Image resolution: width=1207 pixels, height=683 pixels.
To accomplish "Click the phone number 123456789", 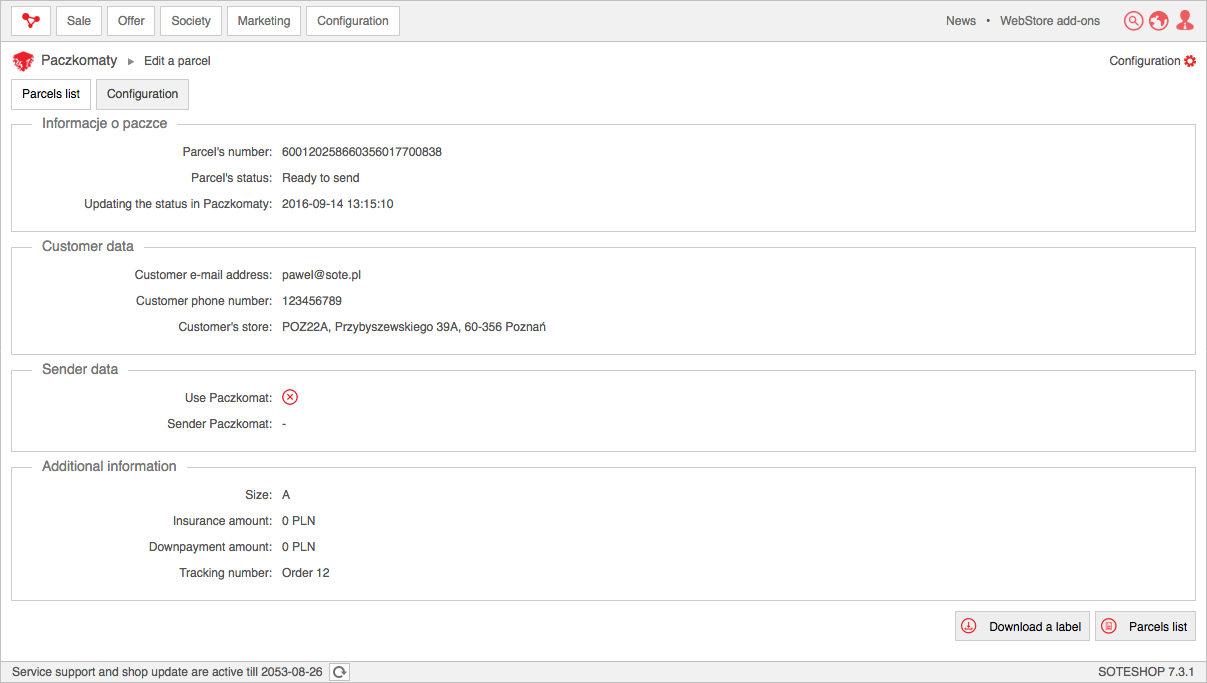I will pyautogui.click(x=312, y=301).
